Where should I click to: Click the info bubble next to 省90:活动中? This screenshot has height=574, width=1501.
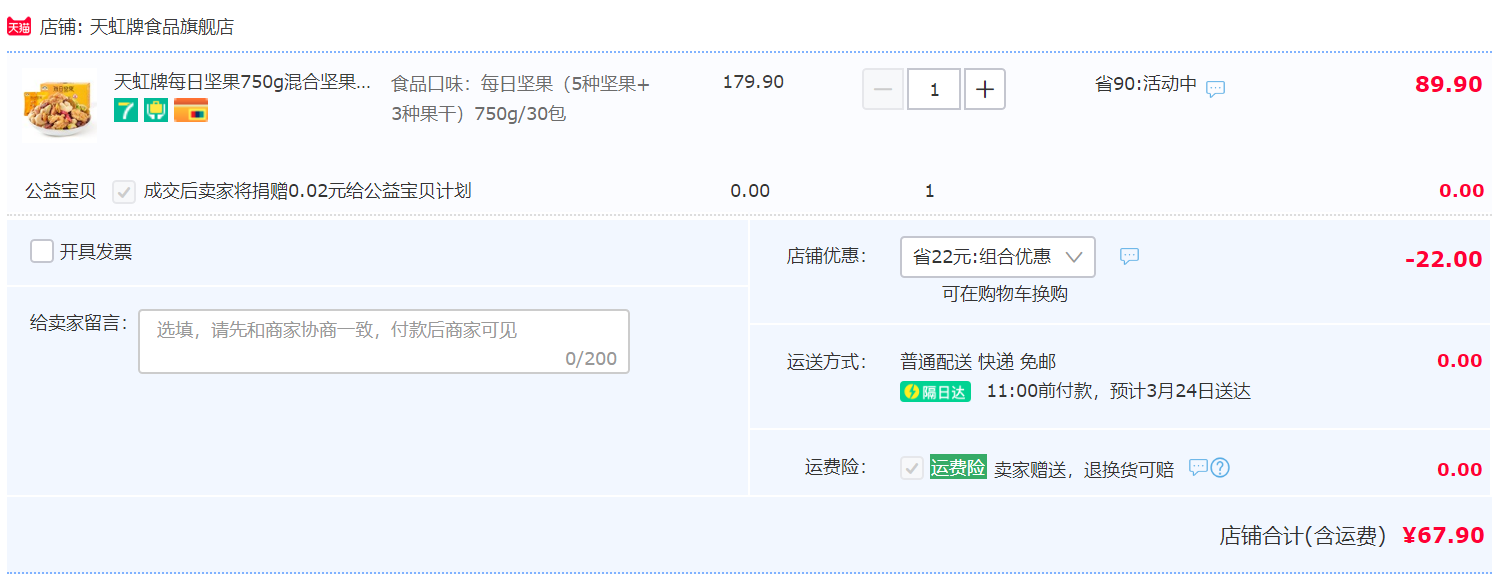[x=1215, y=88]
